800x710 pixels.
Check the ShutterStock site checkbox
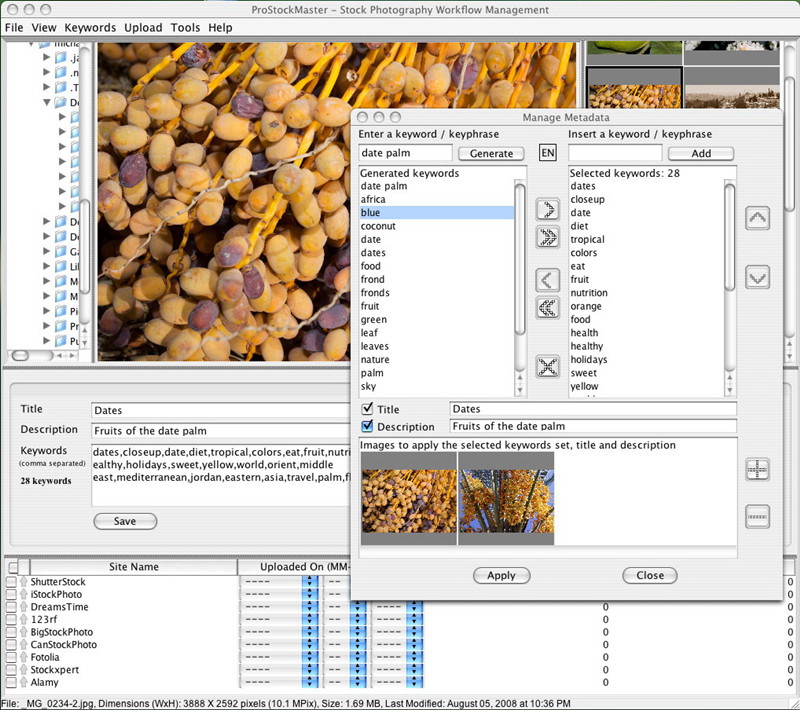[12, 581]
